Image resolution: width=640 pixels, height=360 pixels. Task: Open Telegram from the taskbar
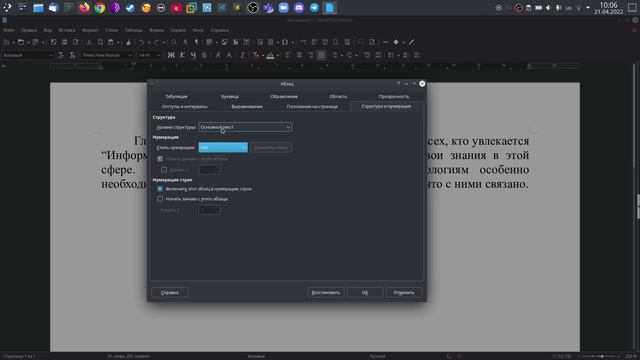point(314,8)
